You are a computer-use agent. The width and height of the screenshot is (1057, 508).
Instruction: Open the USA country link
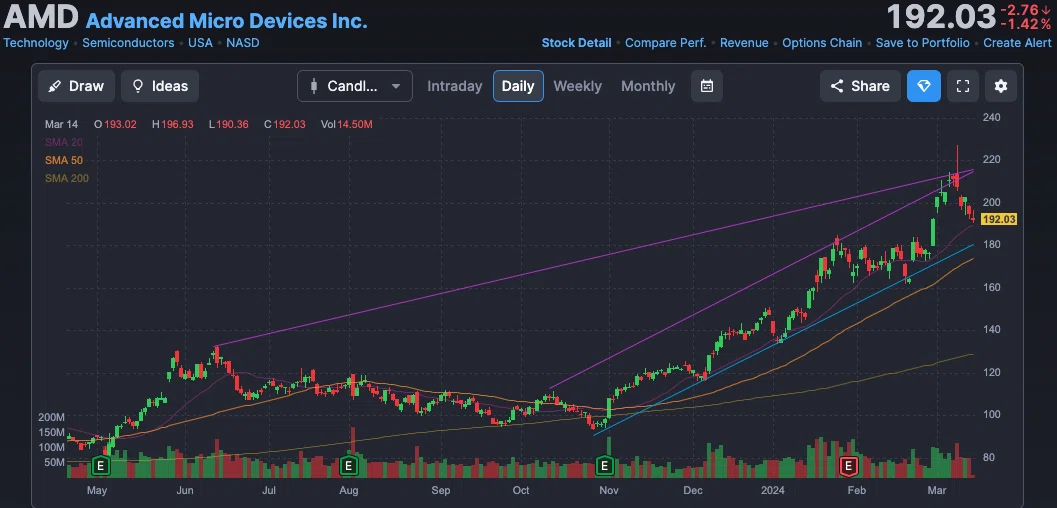point(200,43)
